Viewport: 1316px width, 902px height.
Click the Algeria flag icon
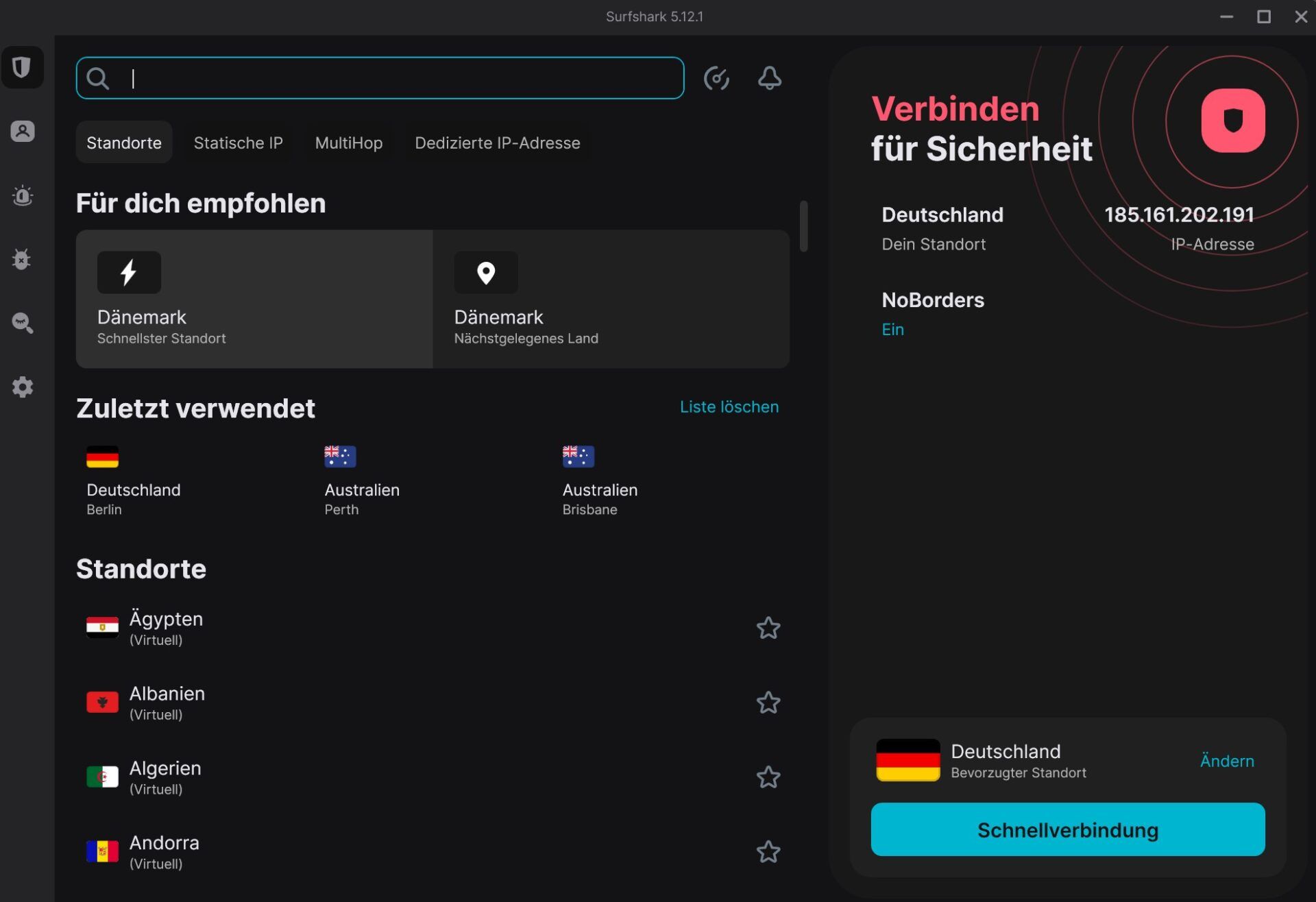[x=102, y=777]
